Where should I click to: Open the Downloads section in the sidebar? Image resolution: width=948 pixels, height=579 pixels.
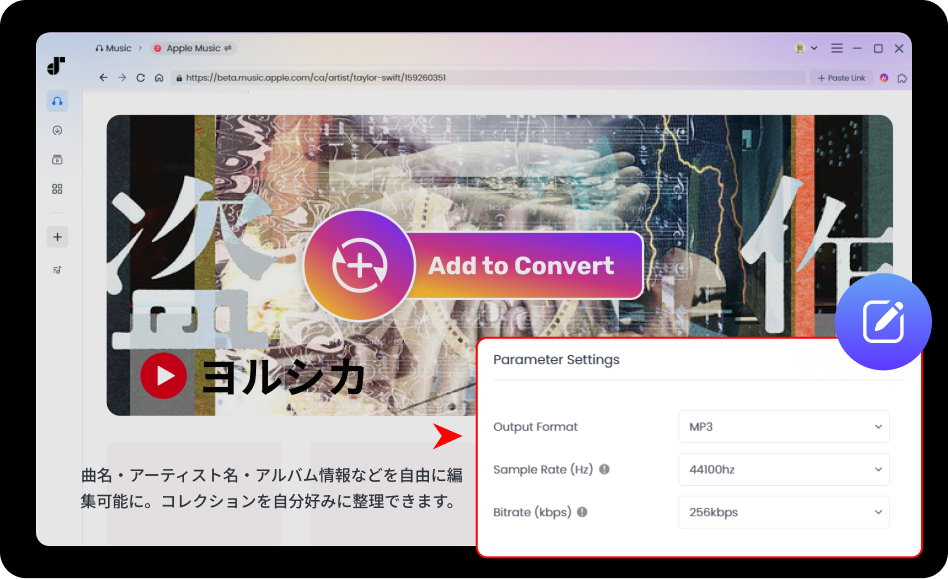57,130
